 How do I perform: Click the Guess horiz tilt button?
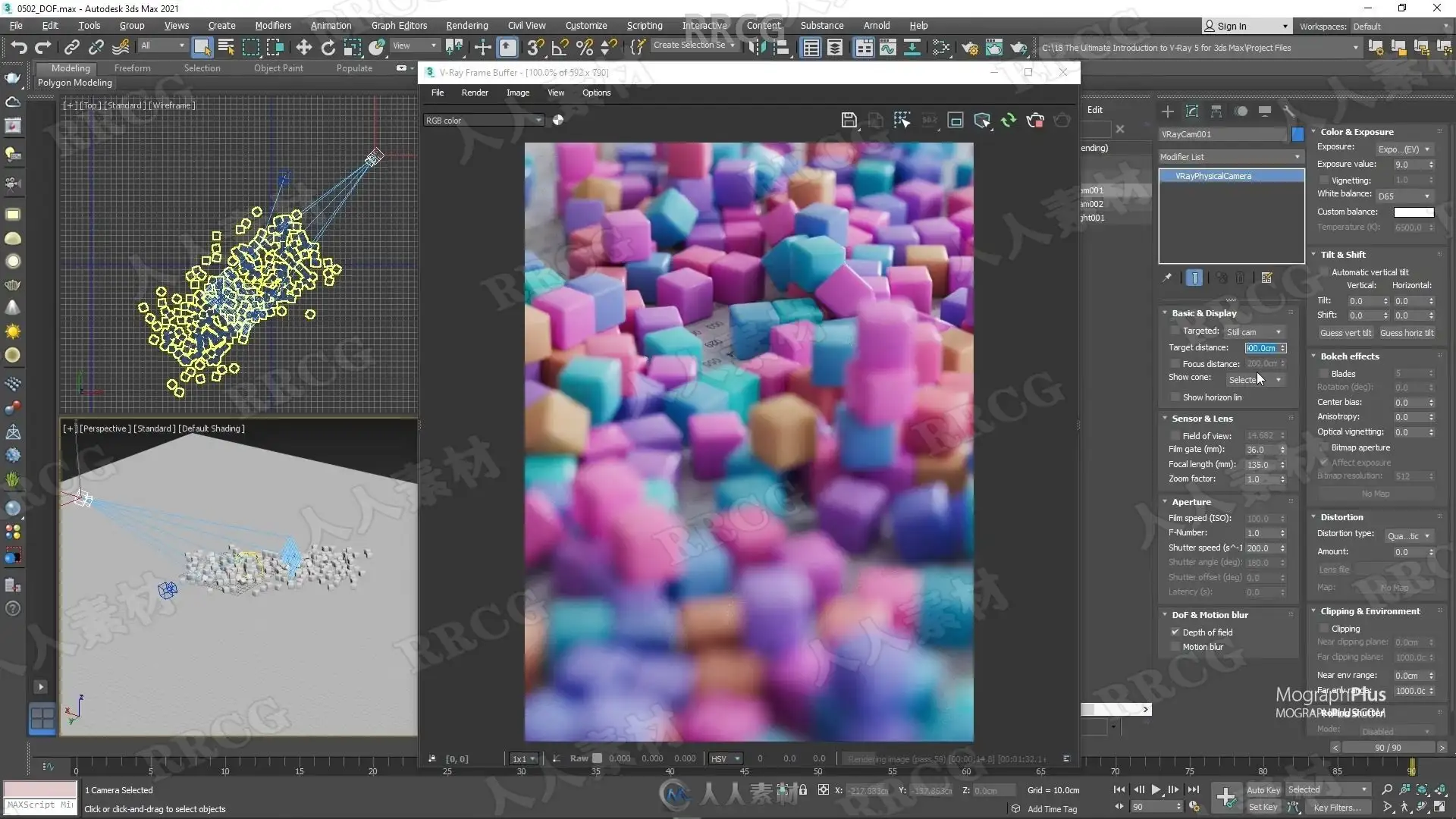1407,333
